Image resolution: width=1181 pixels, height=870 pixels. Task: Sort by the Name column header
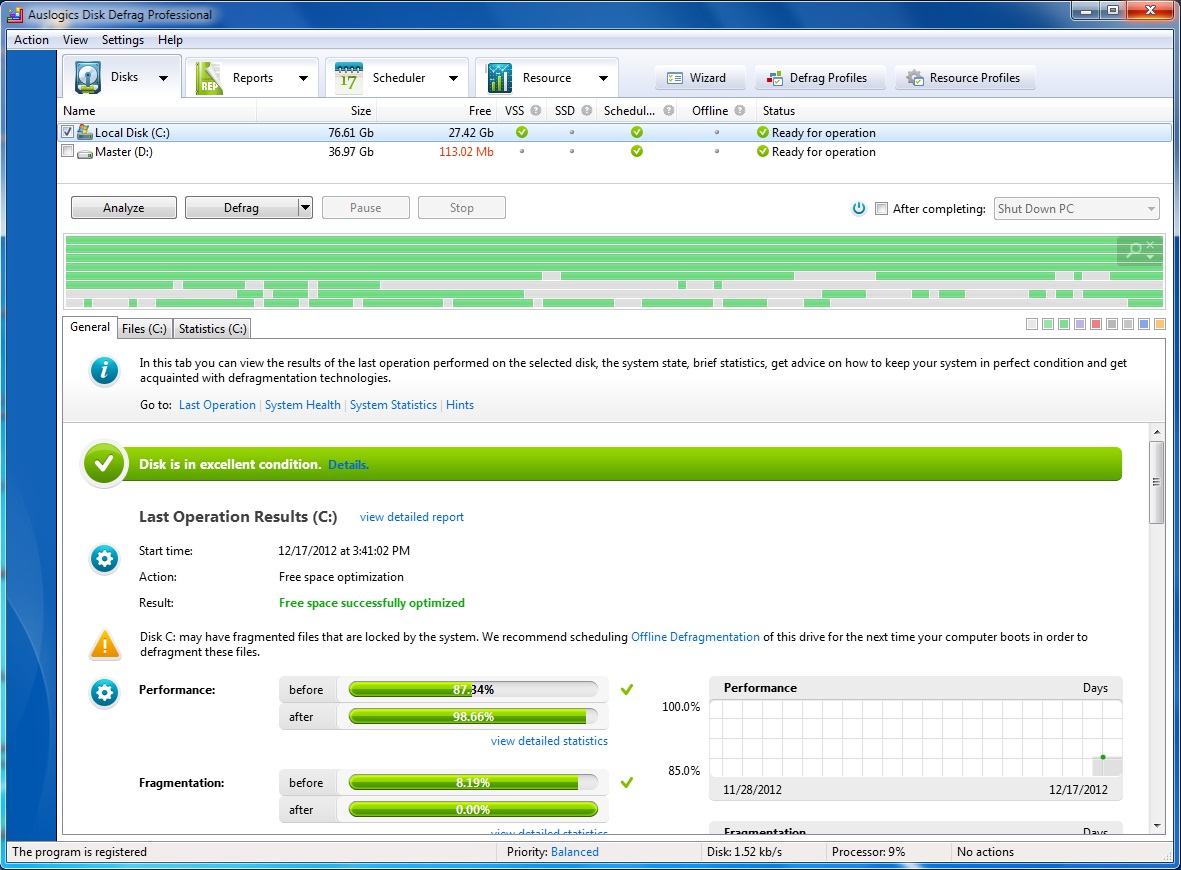[157, 111]
